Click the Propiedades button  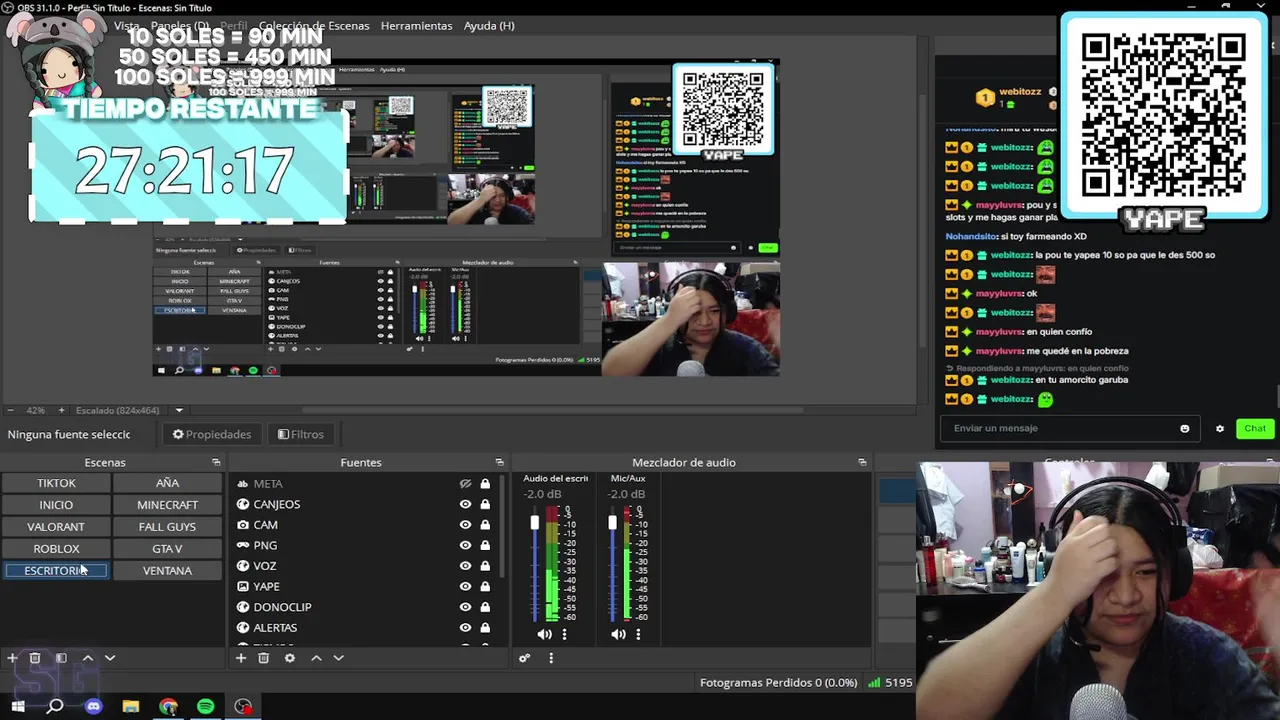(x=211, y=434)
